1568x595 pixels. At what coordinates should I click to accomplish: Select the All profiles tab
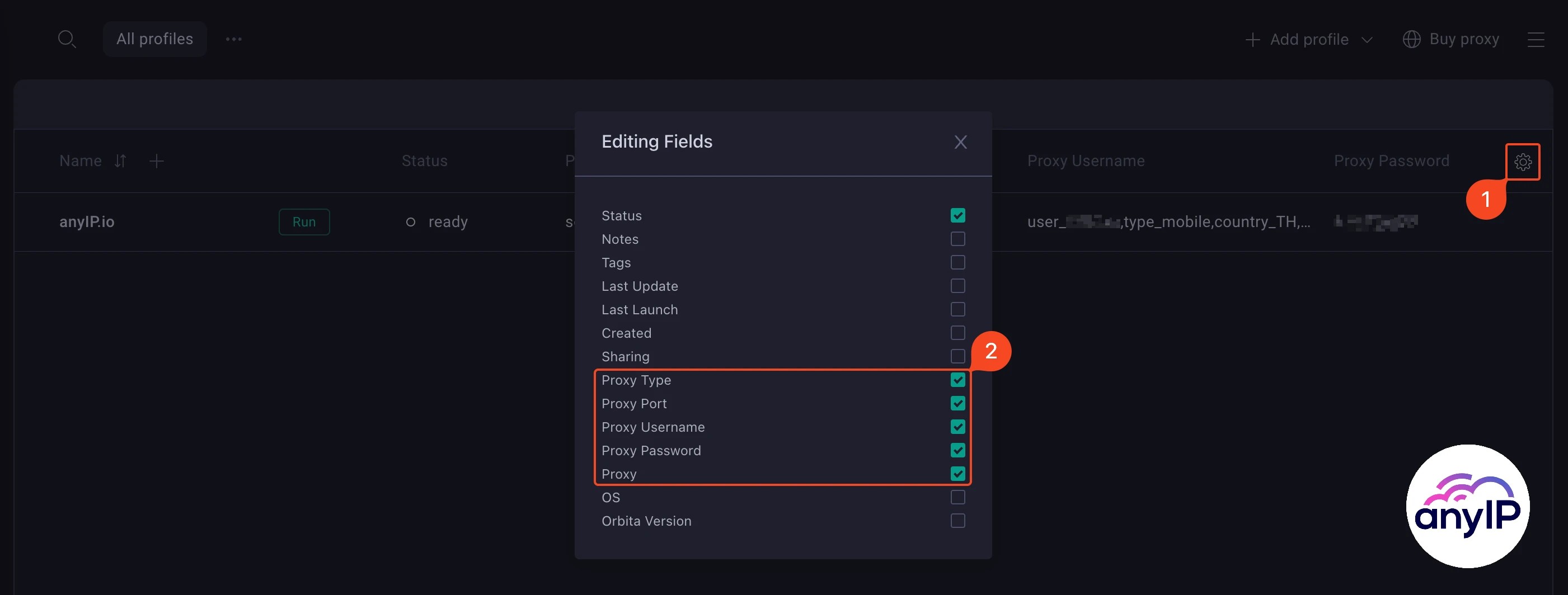click(x=154, y=39)
